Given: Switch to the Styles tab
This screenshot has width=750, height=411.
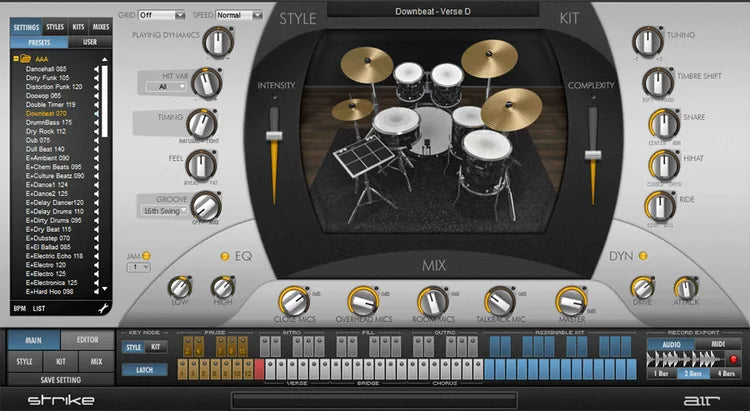Looking at the screenshot, I should (56, 26).
